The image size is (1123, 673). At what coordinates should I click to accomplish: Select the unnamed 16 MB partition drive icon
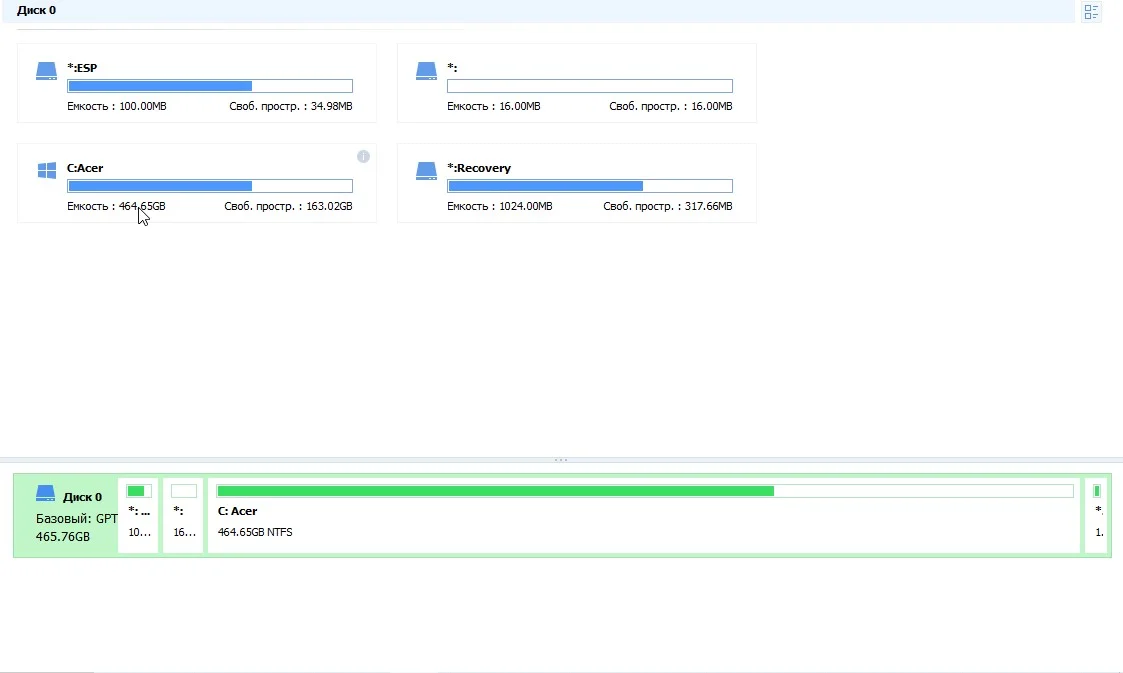(427, 71)
